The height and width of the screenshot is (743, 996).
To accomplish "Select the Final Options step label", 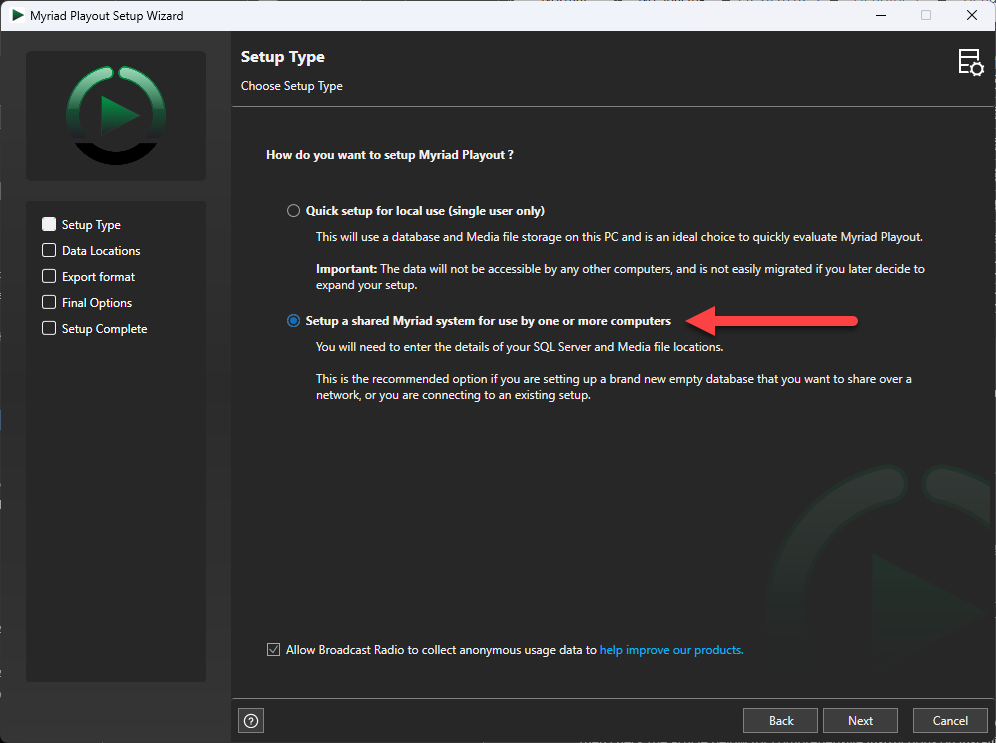I will 97,303.
